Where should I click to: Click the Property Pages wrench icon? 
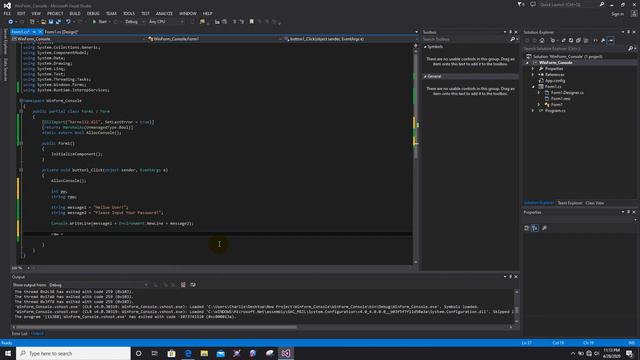[x=544, y=228]
